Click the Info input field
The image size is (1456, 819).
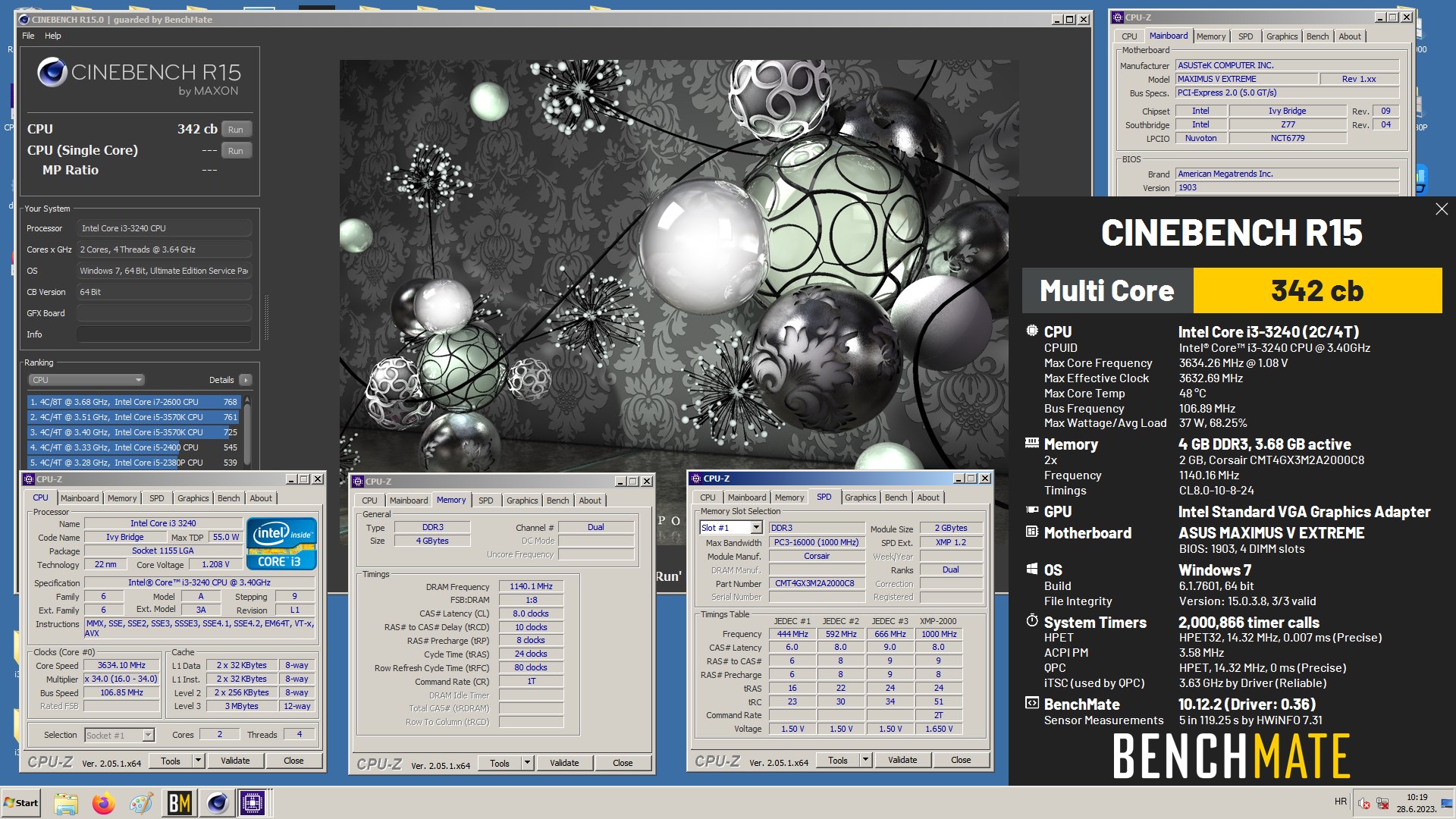tap(164, 334)
